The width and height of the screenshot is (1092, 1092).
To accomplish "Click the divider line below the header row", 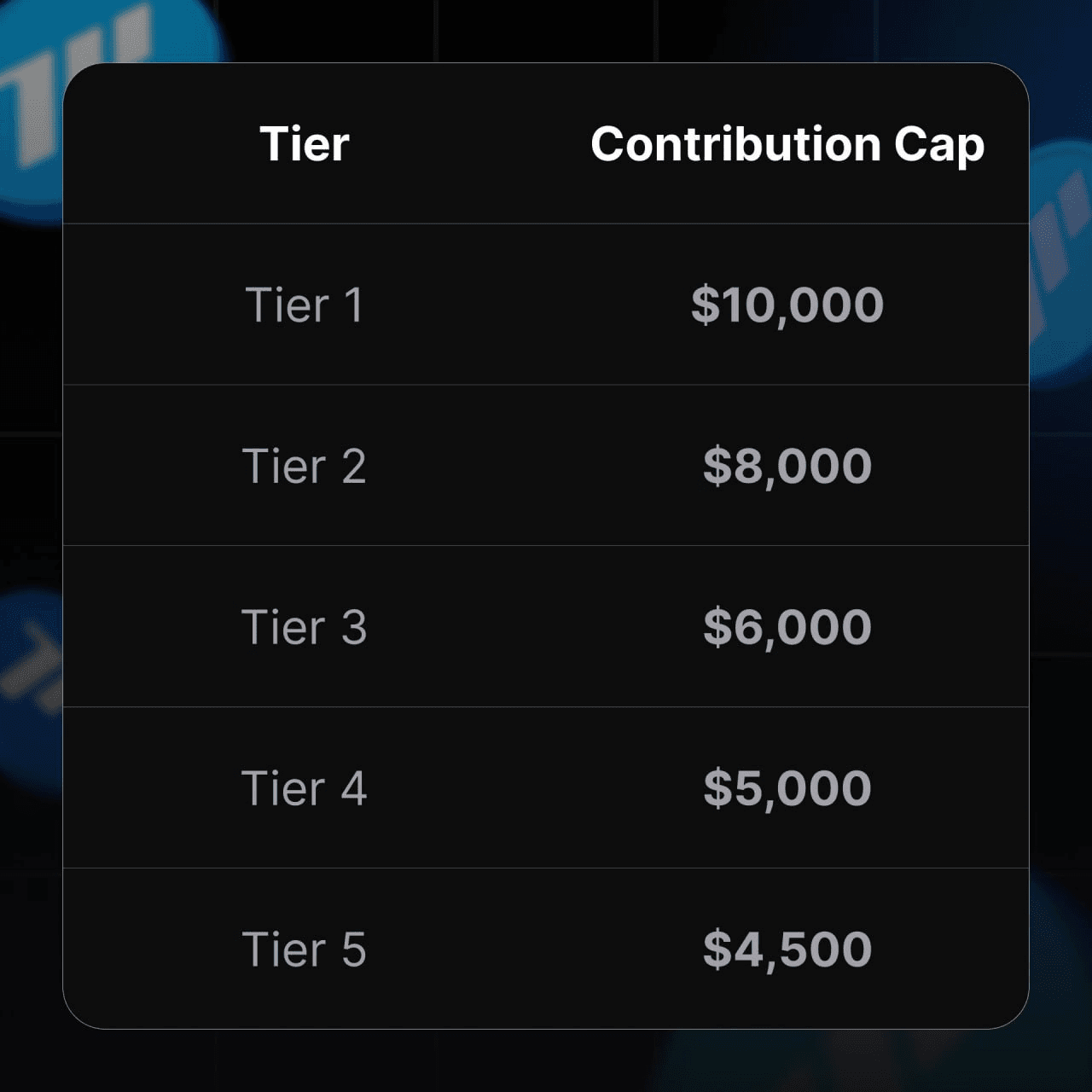I will click(546, 224).
